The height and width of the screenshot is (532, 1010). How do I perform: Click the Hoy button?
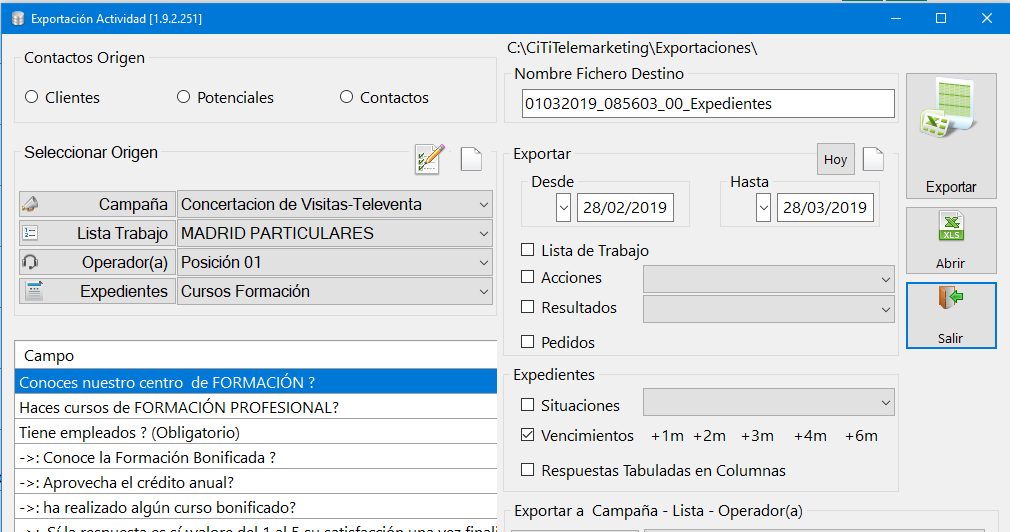tap(835, 159)
